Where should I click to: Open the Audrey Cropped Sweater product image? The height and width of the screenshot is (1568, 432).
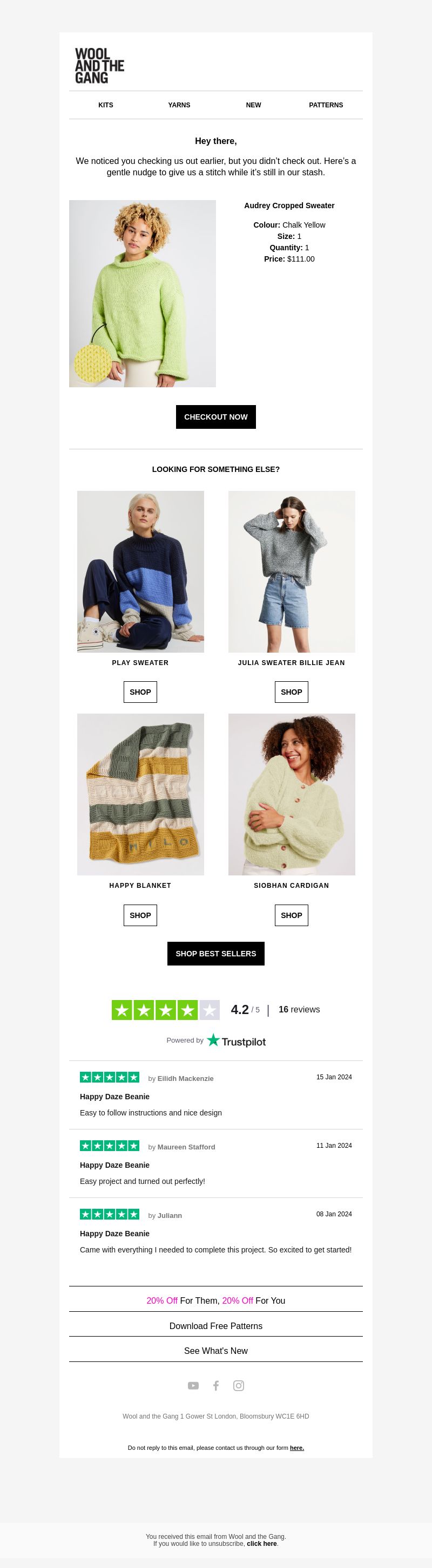pos(143,293)
